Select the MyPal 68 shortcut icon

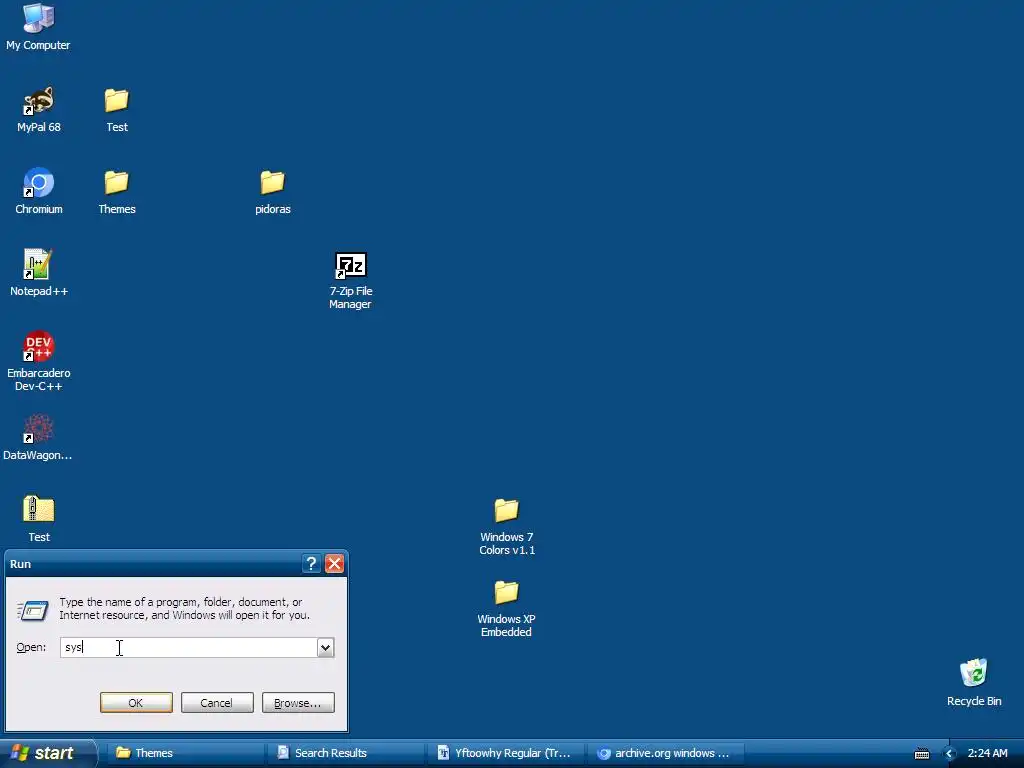[39, 101]
